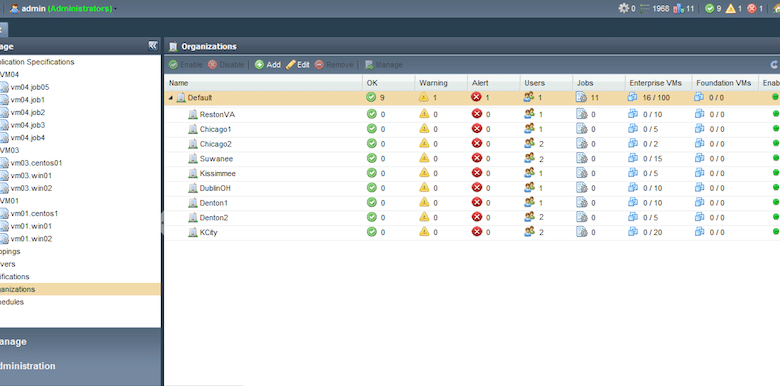Click the building icon beside RestonVA
The image size is (780, 386).
click(193, 114)
